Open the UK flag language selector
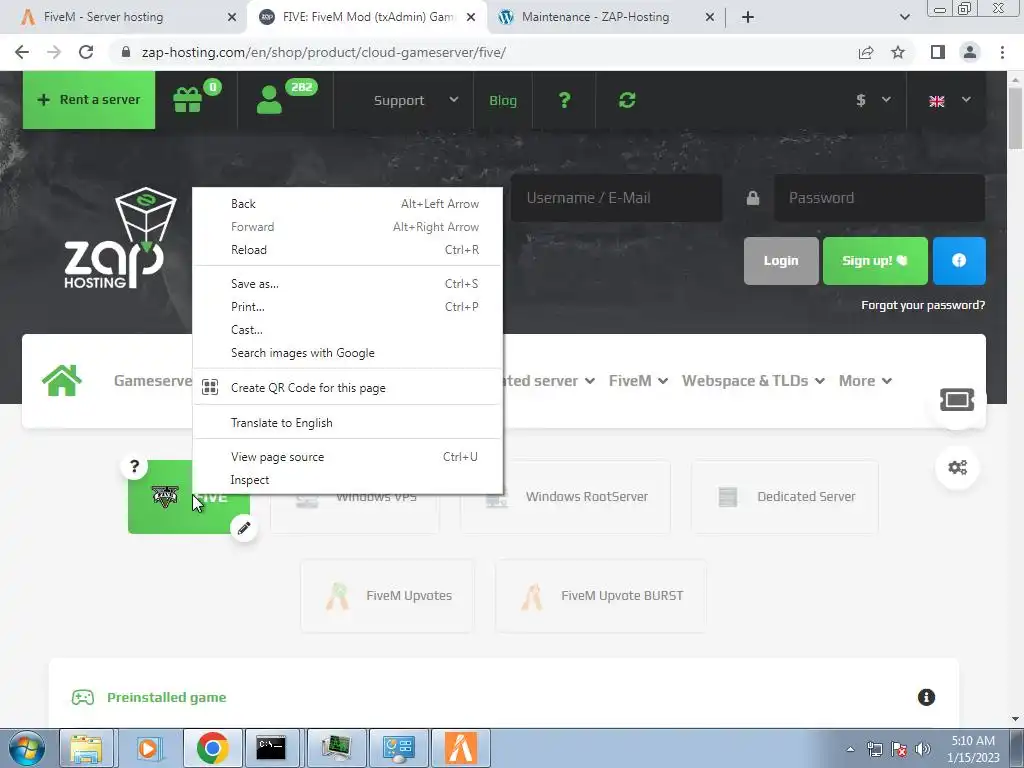The width and height of the screenshot is (1024, 768). pyautogui.click(x=949, y=101)
